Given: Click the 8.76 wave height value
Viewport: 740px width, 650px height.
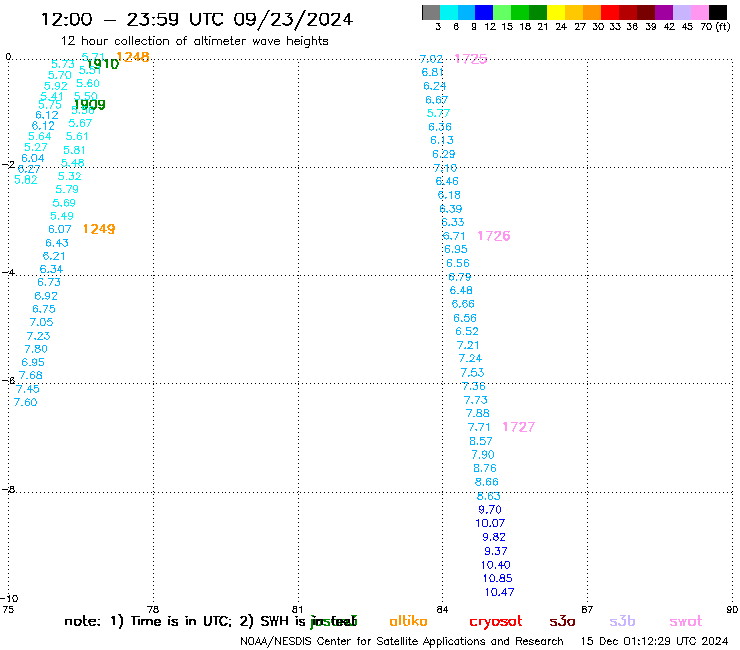Looking at the screenshot, I should (x=485, y=468).
